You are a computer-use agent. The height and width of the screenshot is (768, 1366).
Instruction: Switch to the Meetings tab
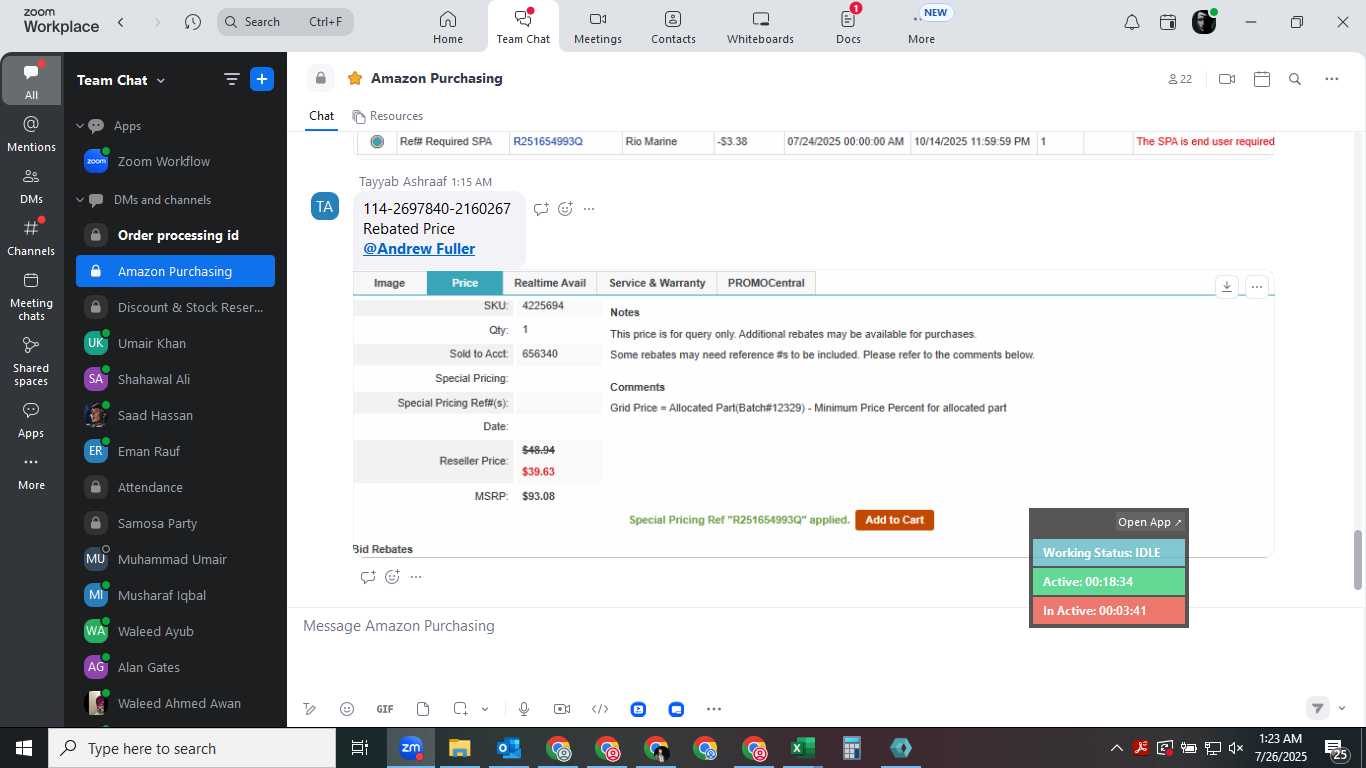click(598, 27)
